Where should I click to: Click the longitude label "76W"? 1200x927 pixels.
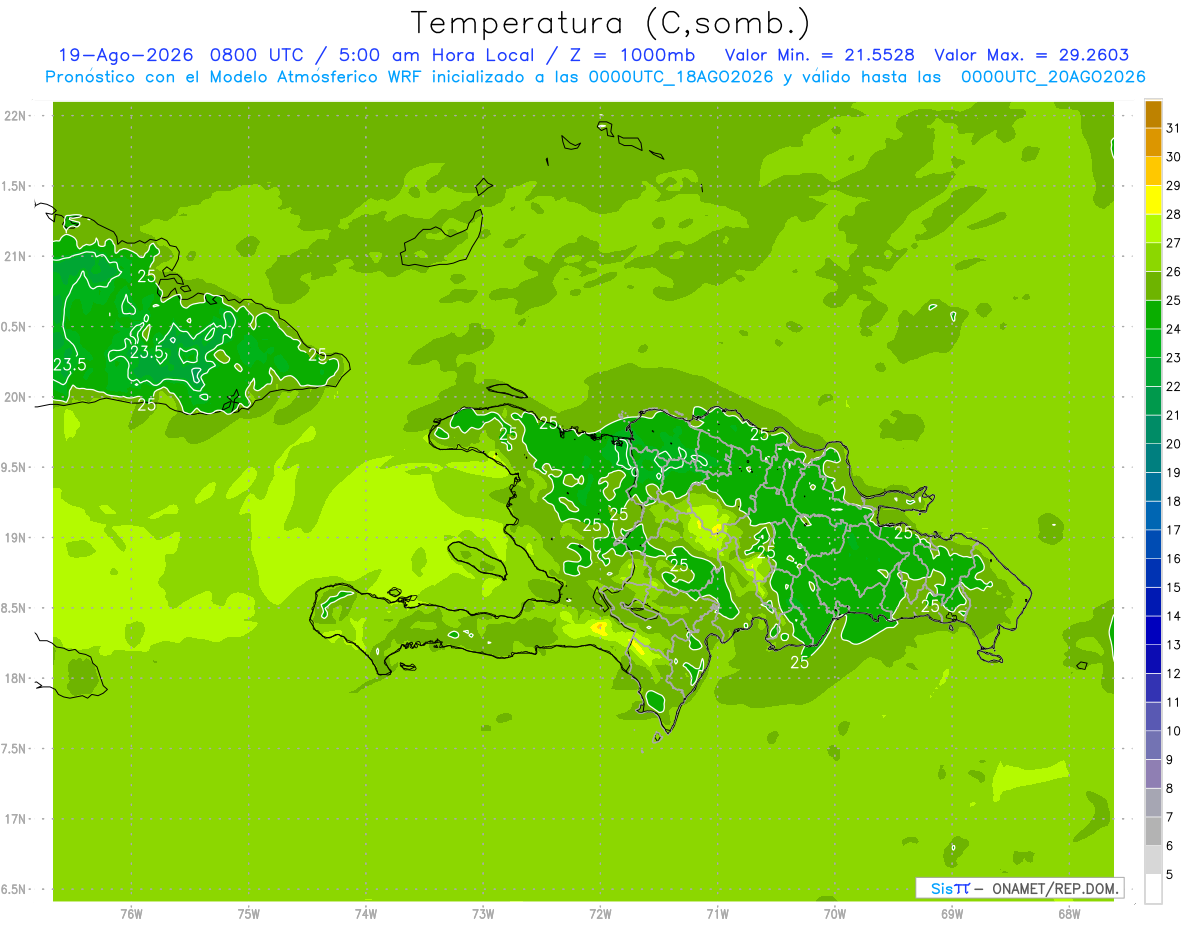pos(131,913)
